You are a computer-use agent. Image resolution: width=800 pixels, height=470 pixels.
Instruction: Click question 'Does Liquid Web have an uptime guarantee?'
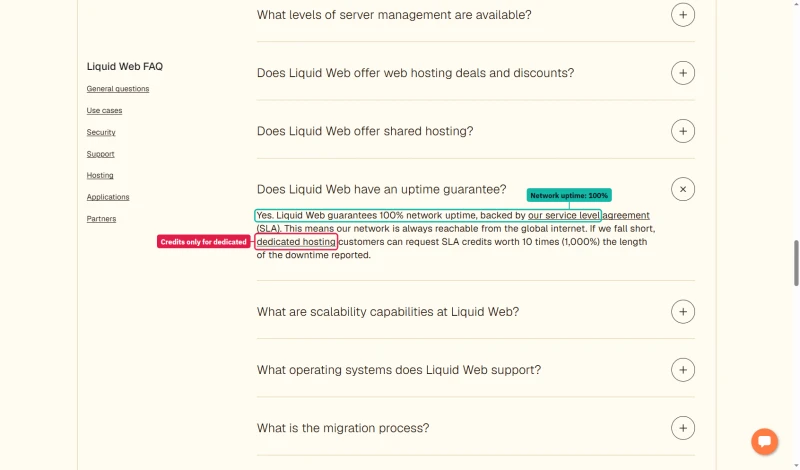(x=381, y=189)
